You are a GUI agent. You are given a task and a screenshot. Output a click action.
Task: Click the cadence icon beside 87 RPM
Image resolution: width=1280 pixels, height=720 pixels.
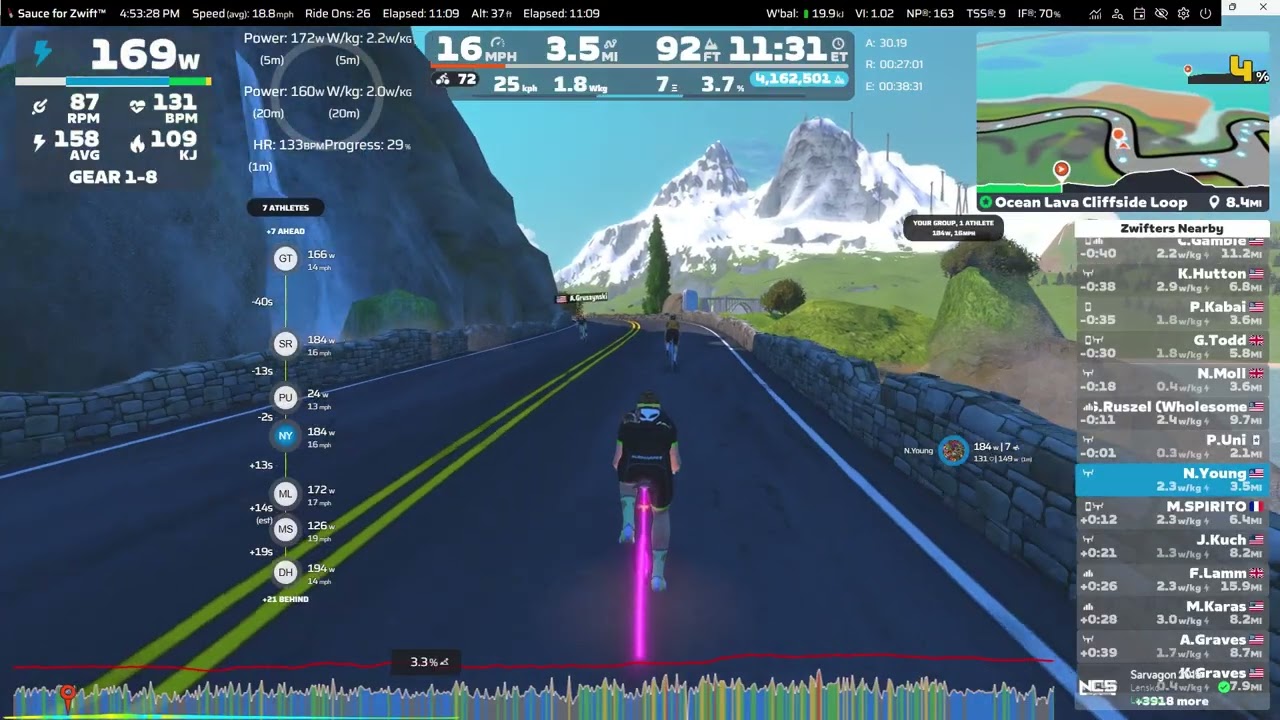click(x=40, y=107)
